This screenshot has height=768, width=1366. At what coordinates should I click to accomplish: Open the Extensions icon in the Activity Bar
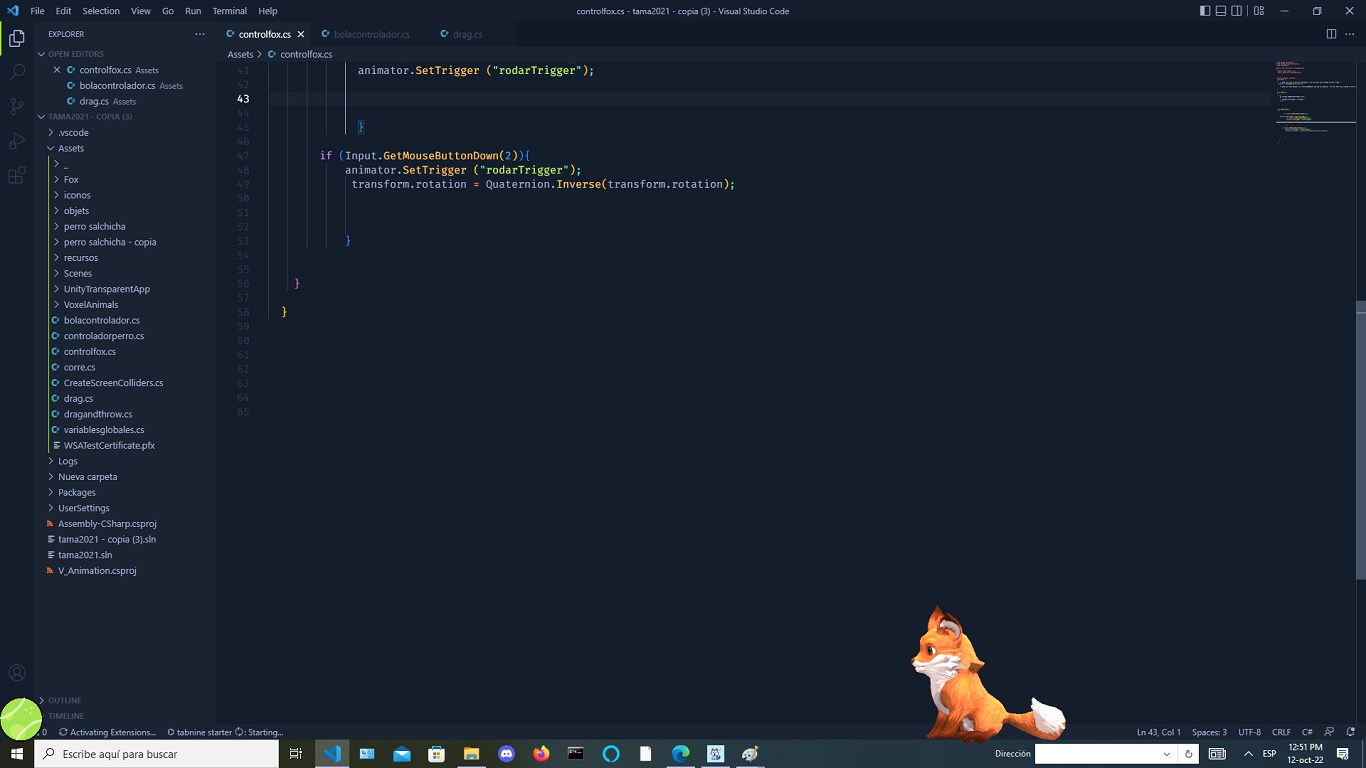(15, 175)
